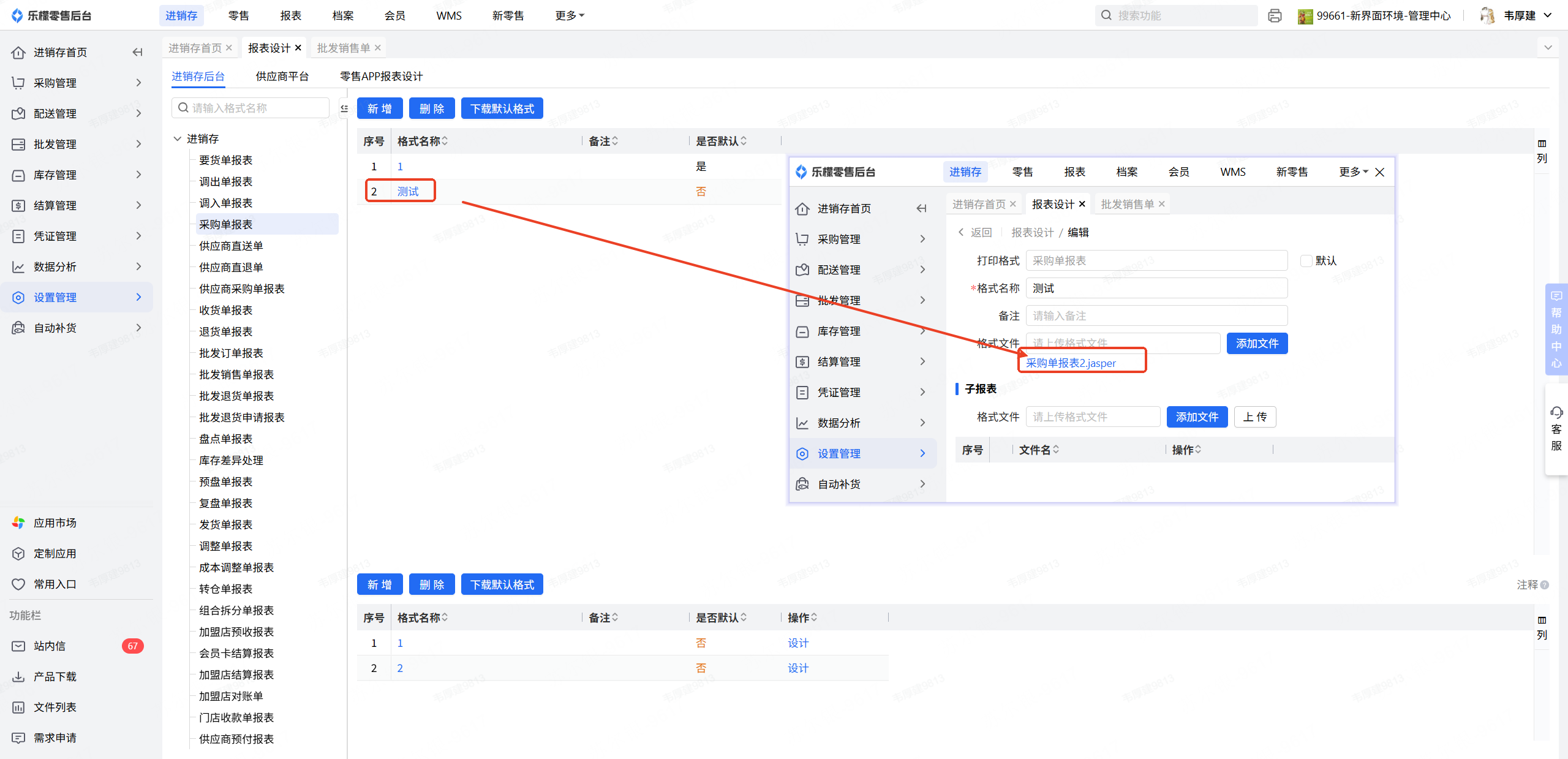Collapse the 进销存 tree node

point(178,138)
